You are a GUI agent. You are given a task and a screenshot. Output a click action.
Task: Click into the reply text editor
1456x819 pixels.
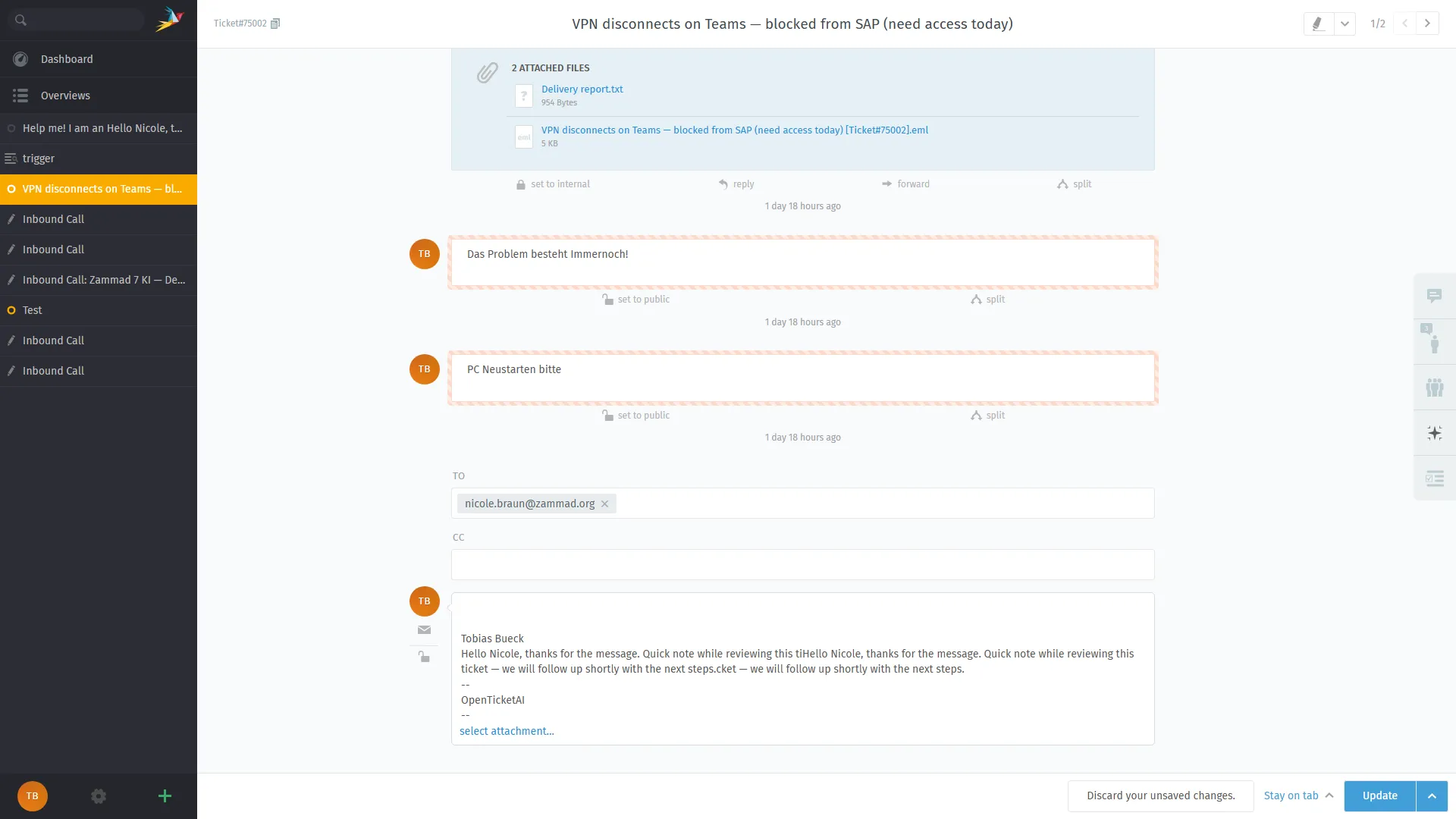coord(803,660)
